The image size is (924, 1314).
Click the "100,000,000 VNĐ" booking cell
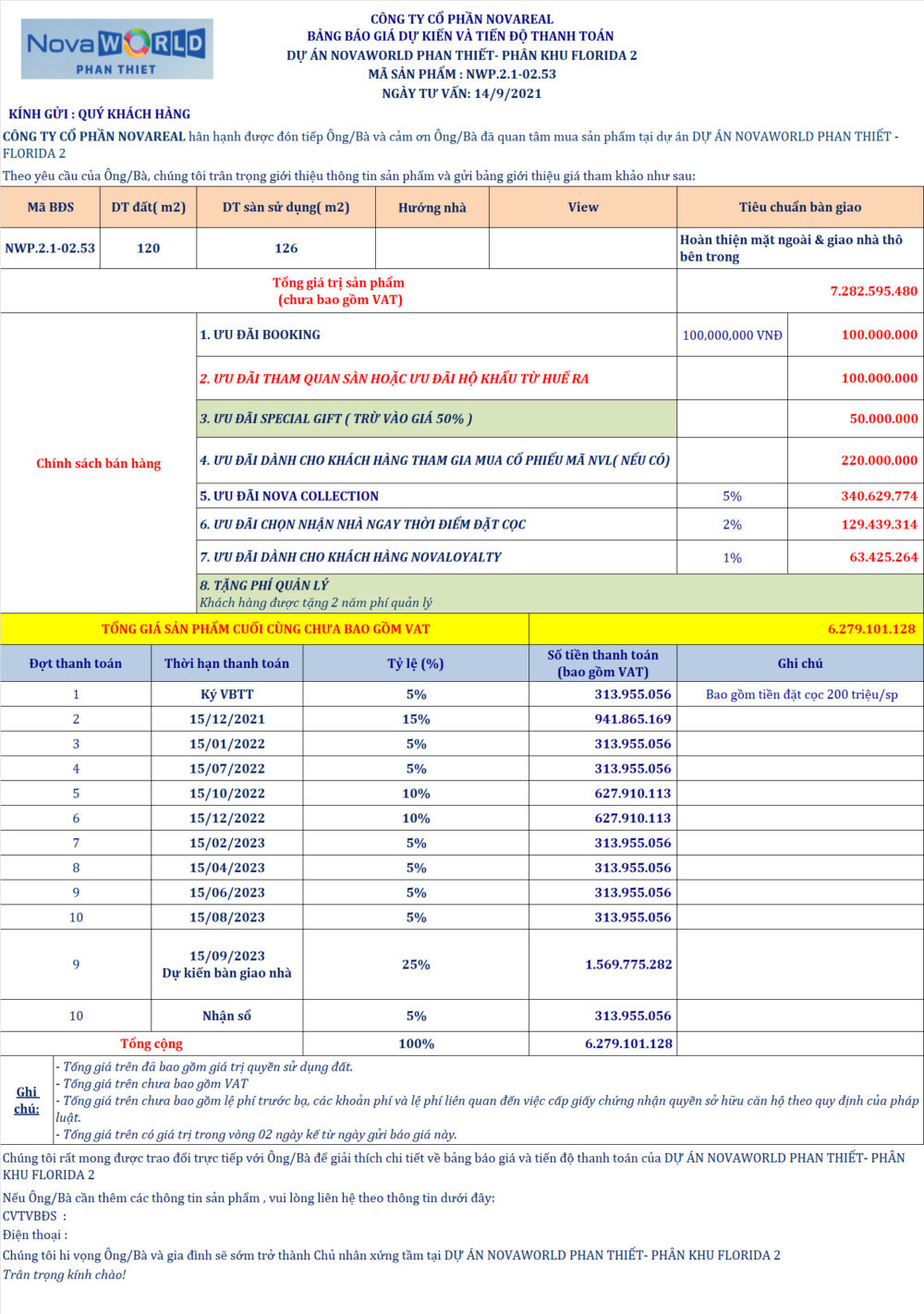click(732, 335)
